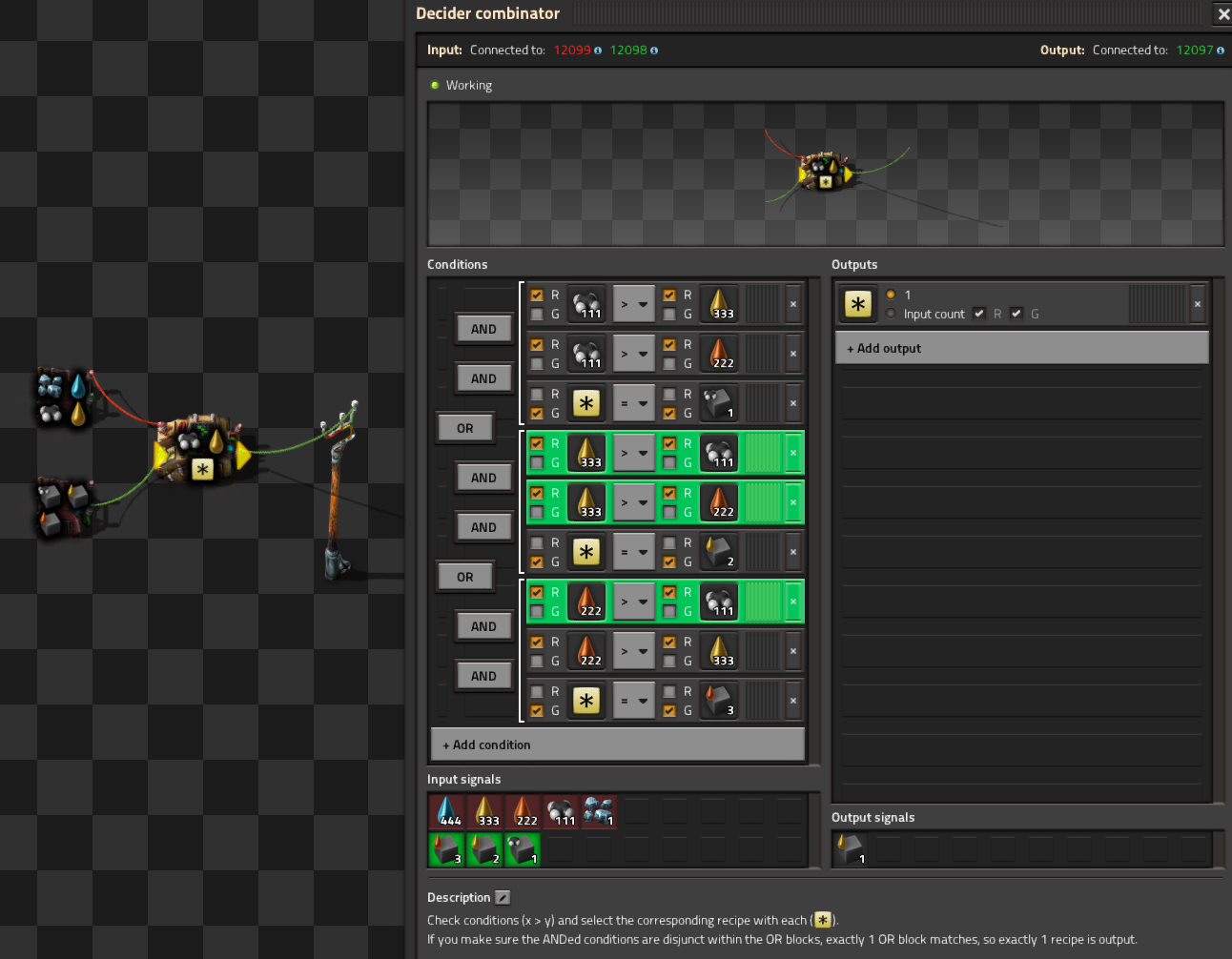Toggle left R checkbox on condition 111 > 333
Screen dimensions: 1232x959
pyautogui.click(x=537, y=295)
